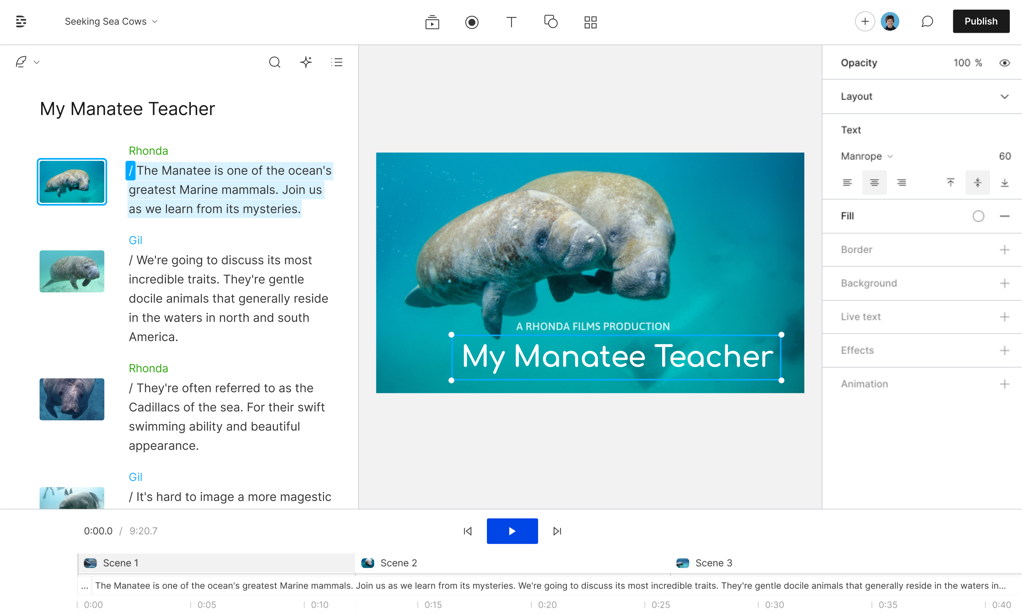1022x613 pixels.
Task: Select the Shapes tool
Action: [551, 21]
